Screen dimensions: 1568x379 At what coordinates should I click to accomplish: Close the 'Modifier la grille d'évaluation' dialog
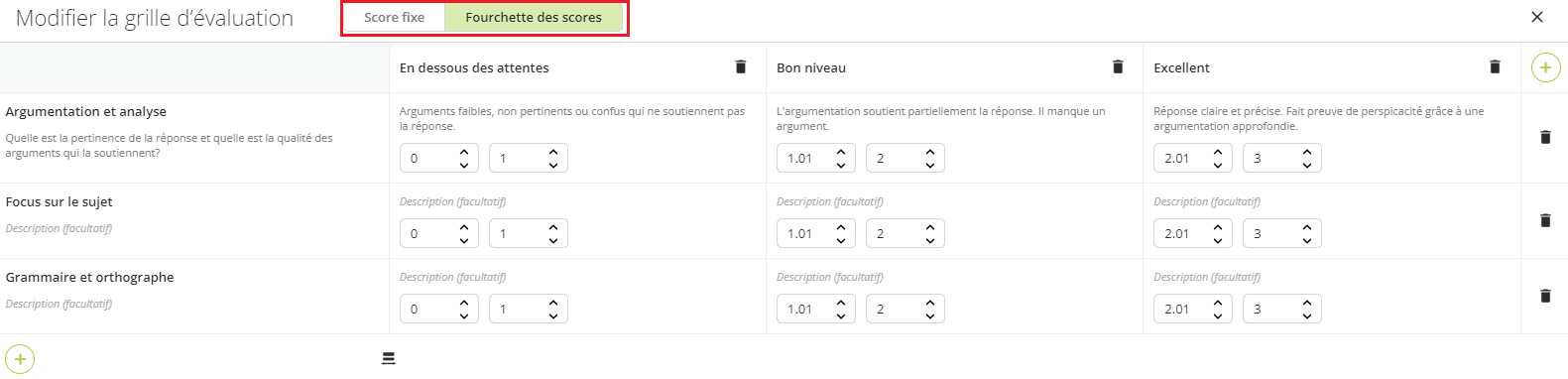[x=1537, y=17]
